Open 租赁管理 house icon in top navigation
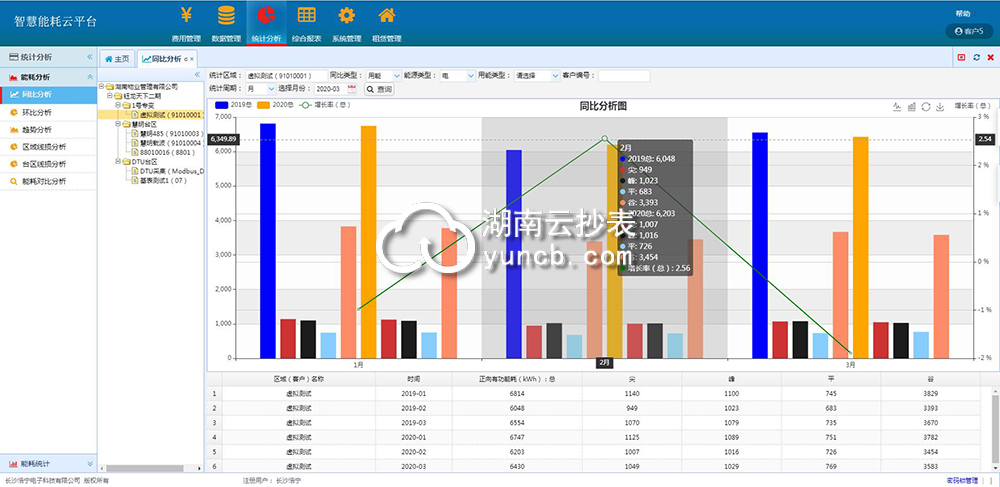1000x487 pixels. [x=386, y=16]
